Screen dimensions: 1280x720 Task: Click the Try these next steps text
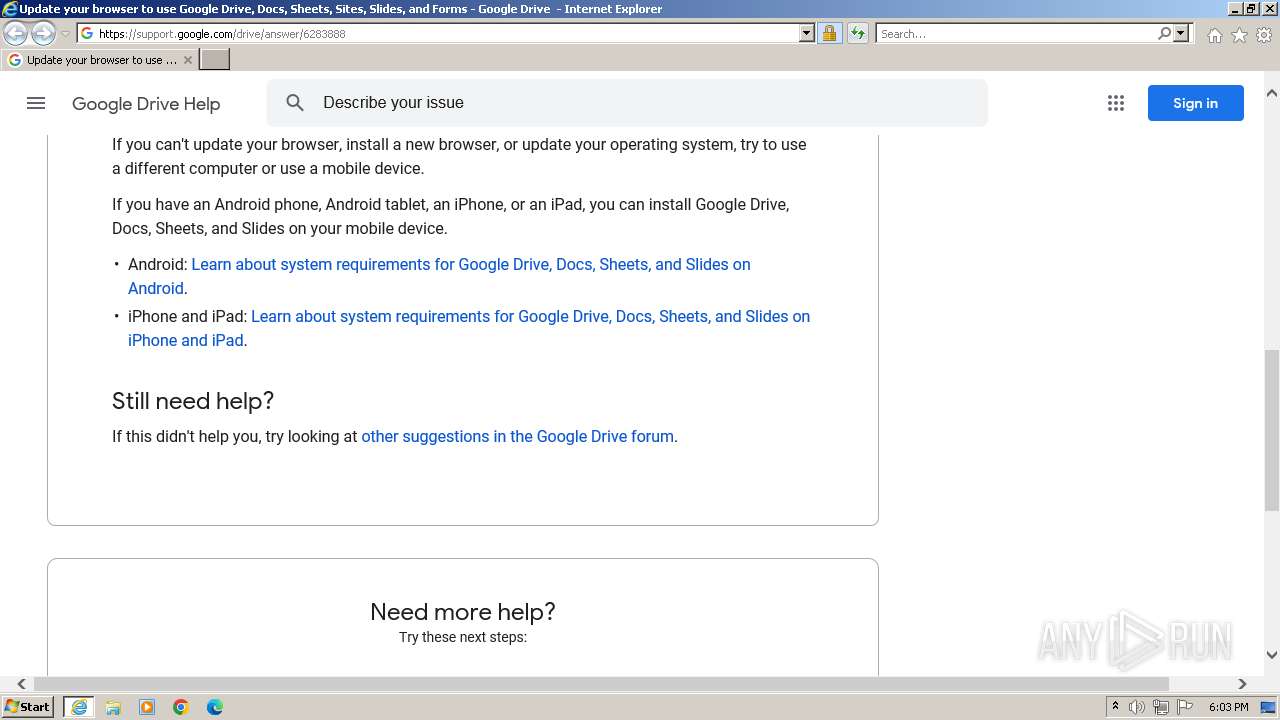coord(463,637)
